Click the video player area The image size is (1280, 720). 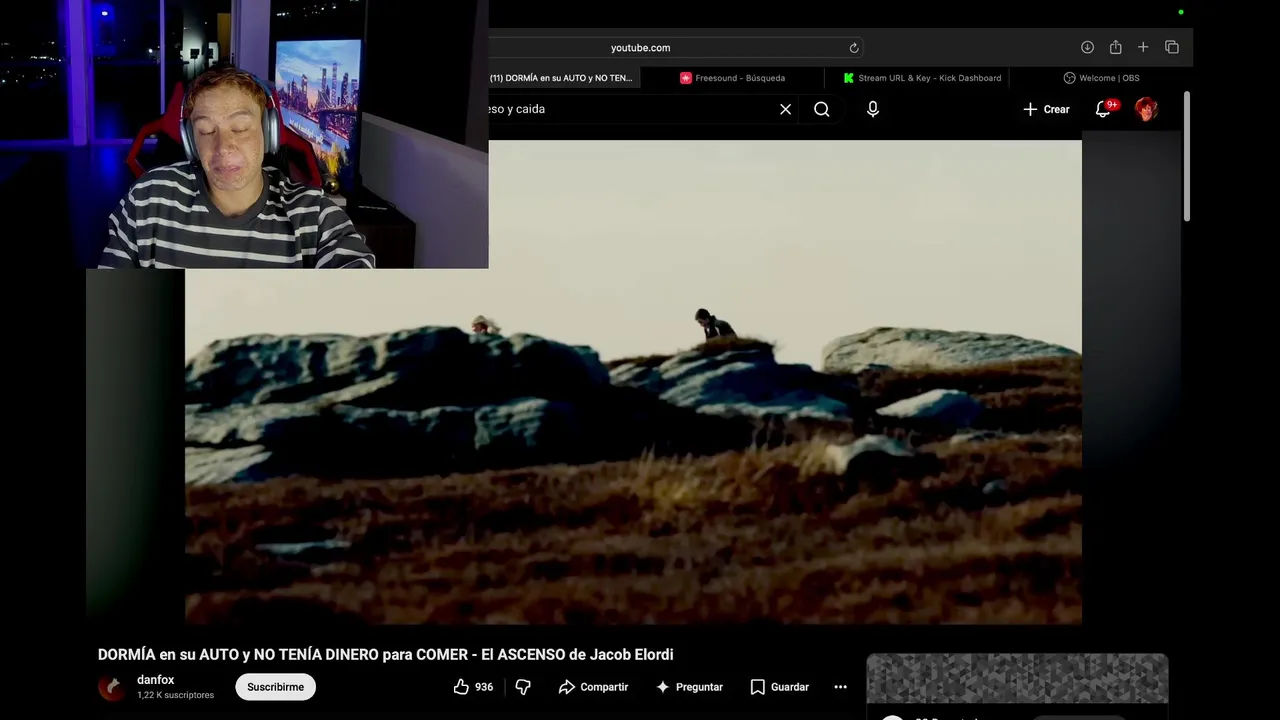click(x=633, y=382)
